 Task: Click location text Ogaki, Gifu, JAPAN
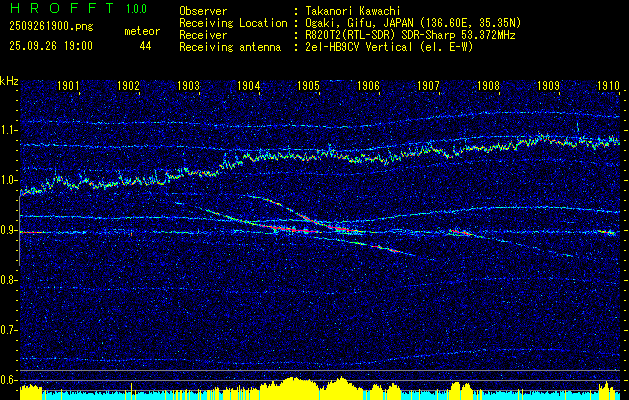(x=358, y=23)
